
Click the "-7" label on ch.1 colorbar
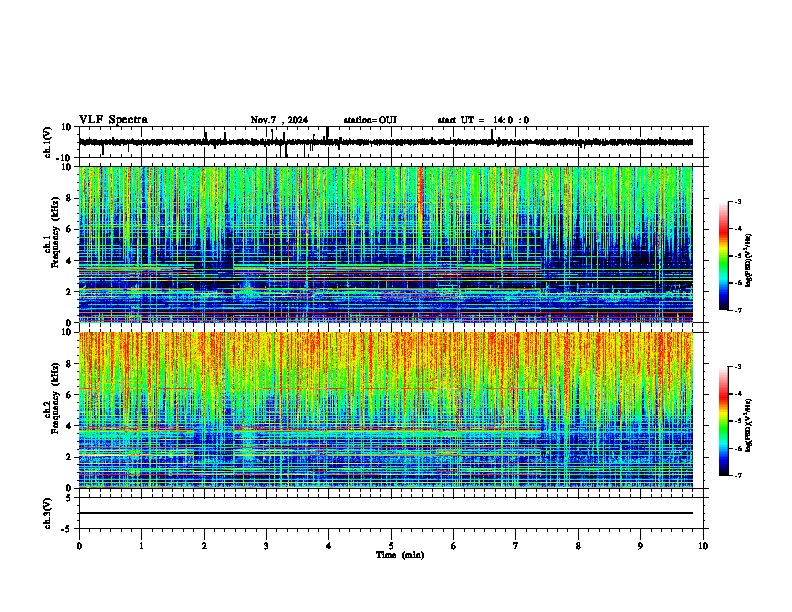pos(738,310)
